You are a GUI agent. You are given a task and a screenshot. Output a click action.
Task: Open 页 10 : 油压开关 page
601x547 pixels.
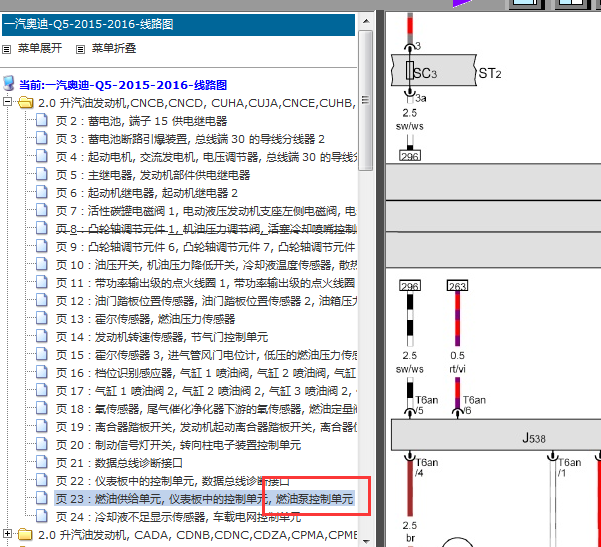(206, 265)
